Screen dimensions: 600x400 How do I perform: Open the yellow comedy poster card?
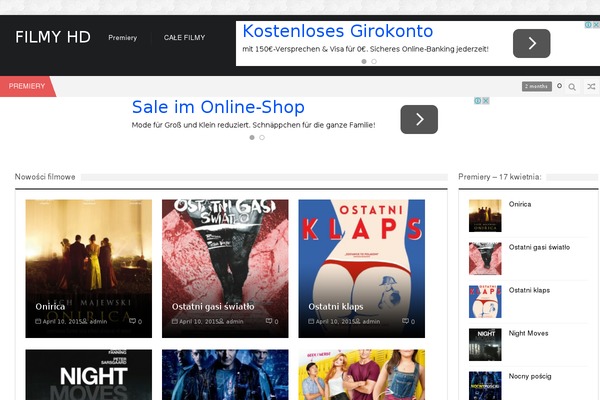coord(362,374)
